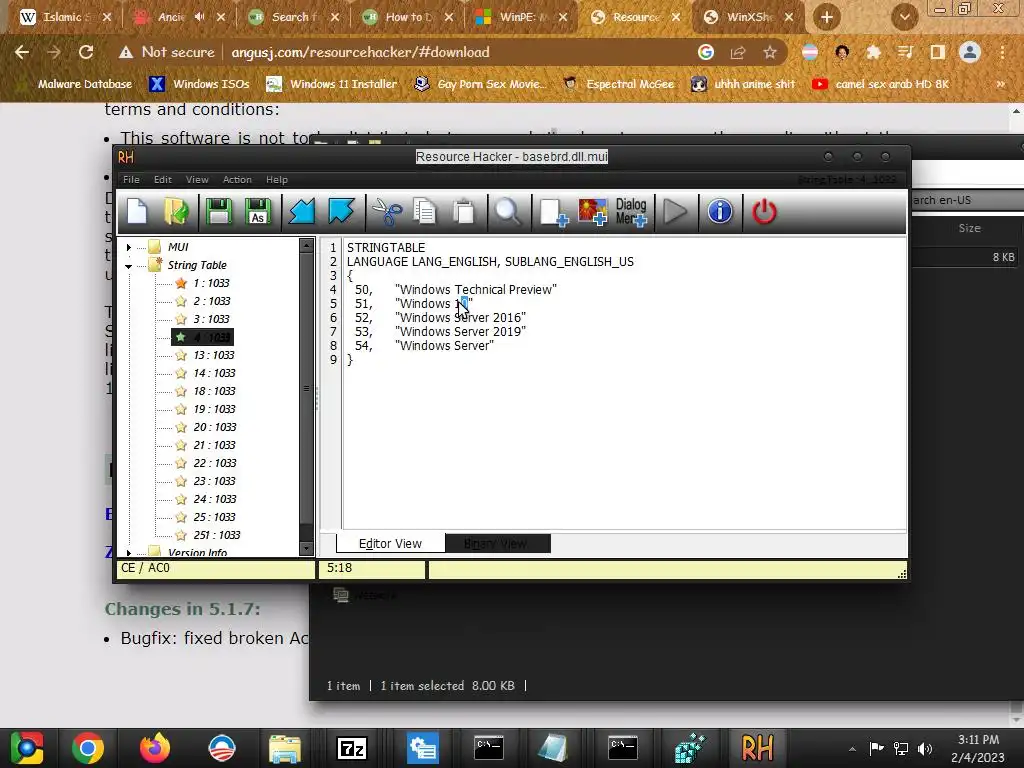The width and height of the screenshot is (1024, 768).
Task: Open the Dialog Menu editor icon
Action: coord(631,212)
